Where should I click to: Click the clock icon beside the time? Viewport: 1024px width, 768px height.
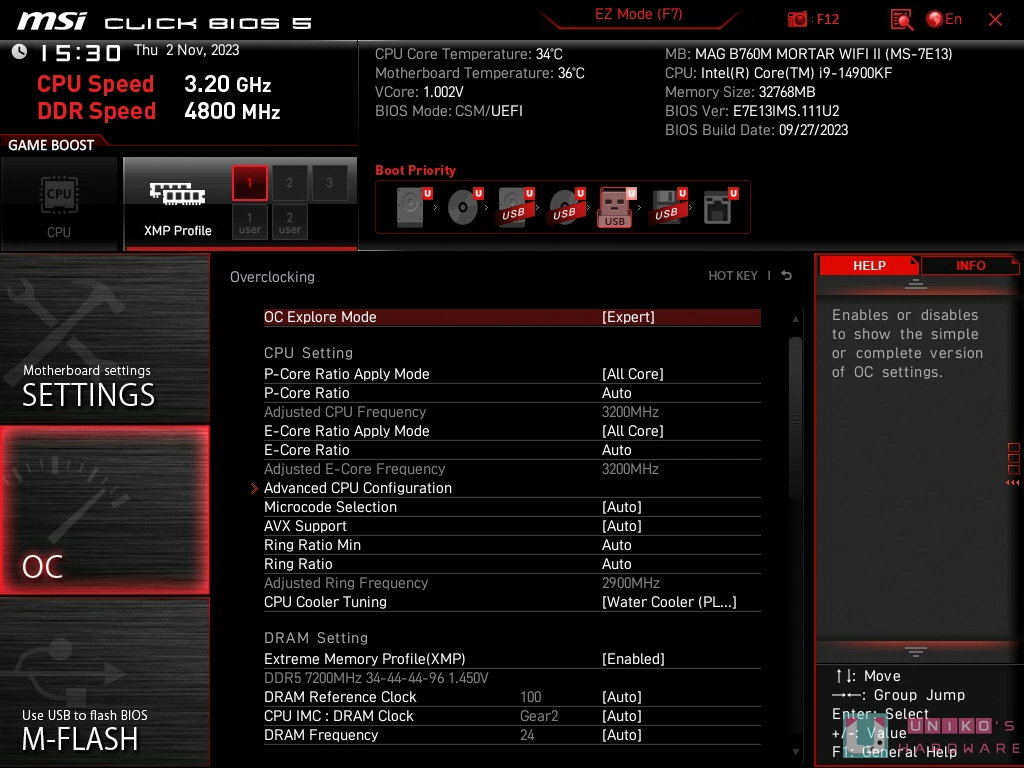[x=20, y=52]
